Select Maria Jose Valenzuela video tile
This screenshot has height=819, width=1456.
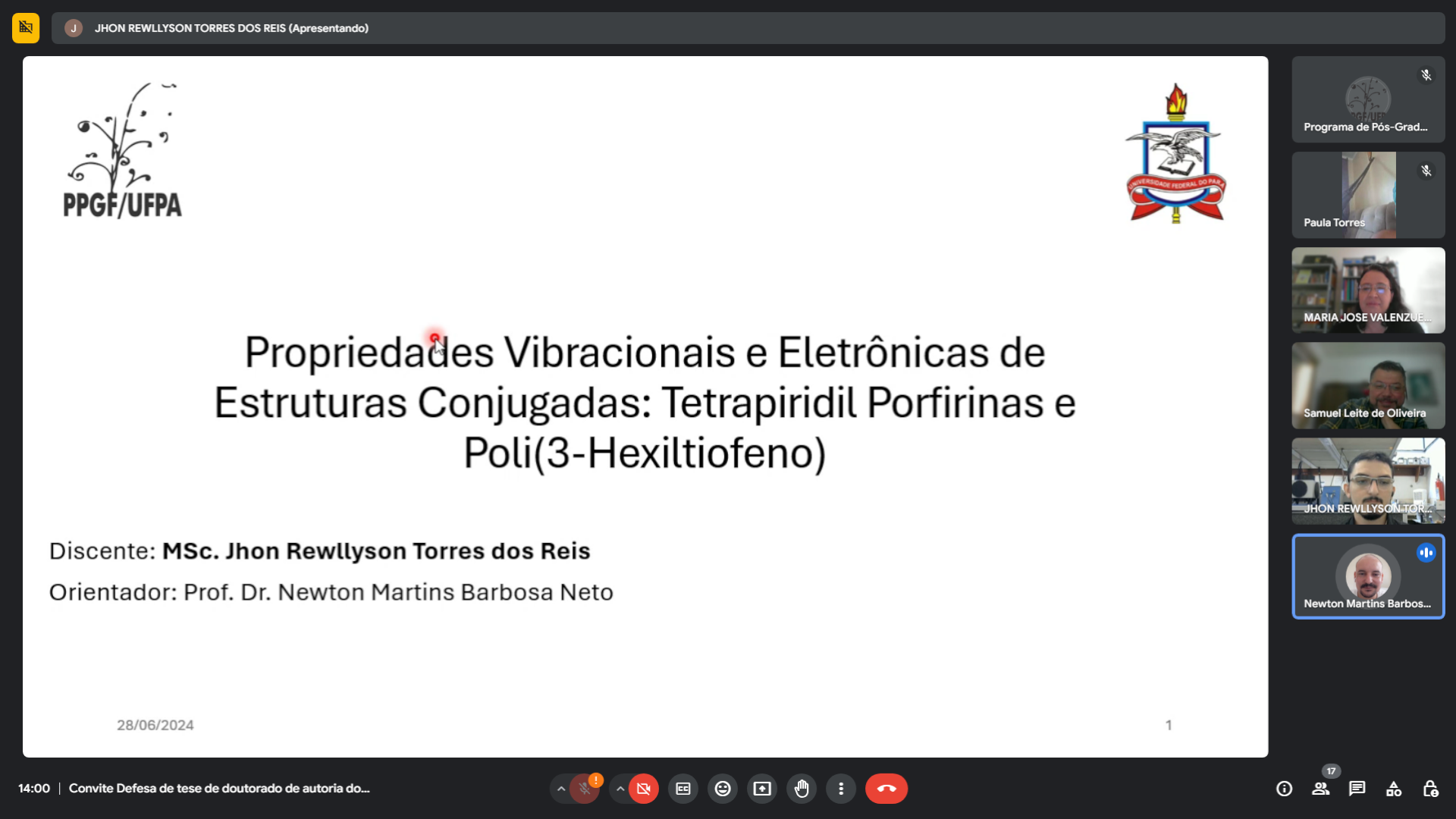[1368, 290]
